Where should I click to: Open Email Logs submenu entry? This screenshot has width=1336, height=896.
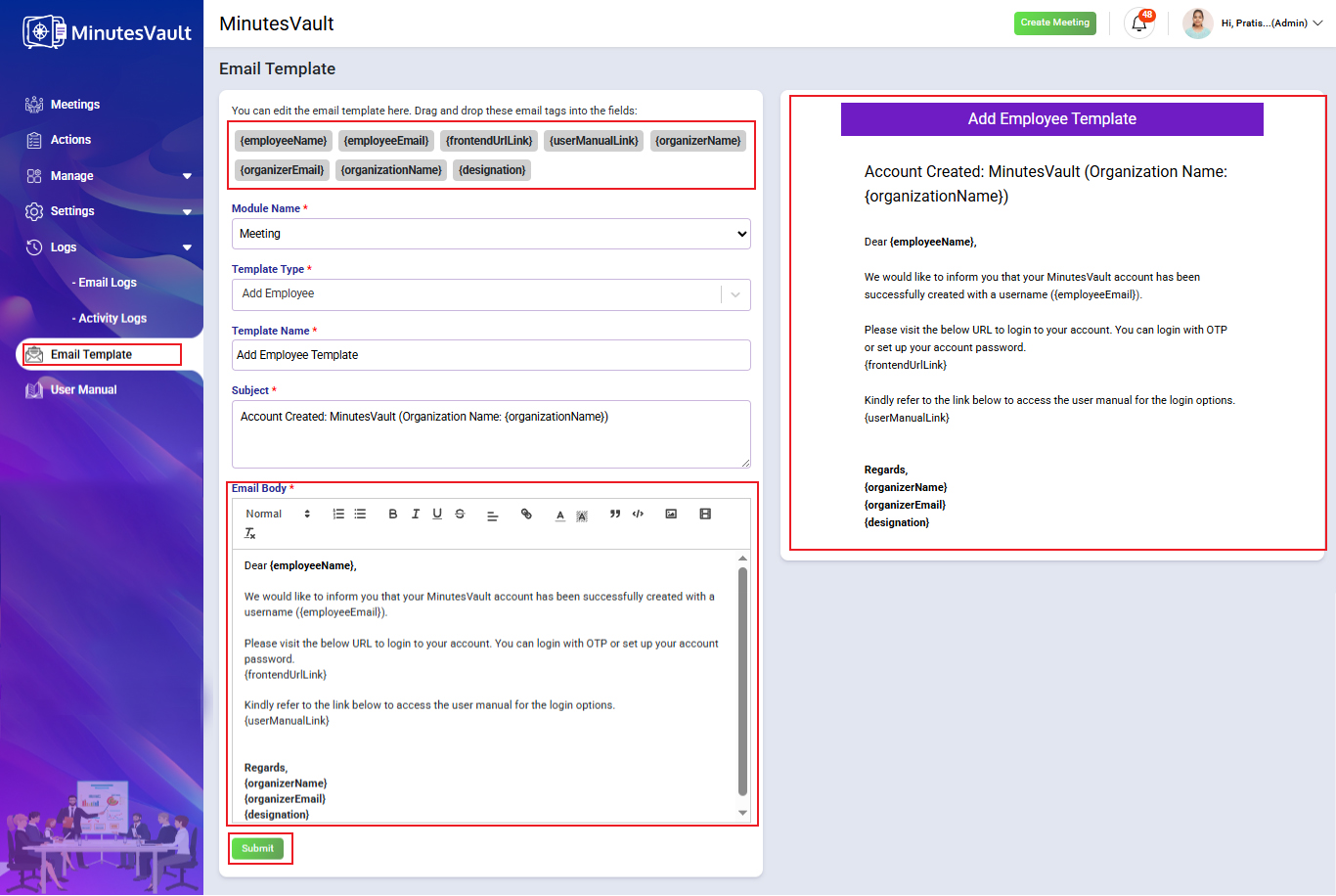click(x=105, y=283)
